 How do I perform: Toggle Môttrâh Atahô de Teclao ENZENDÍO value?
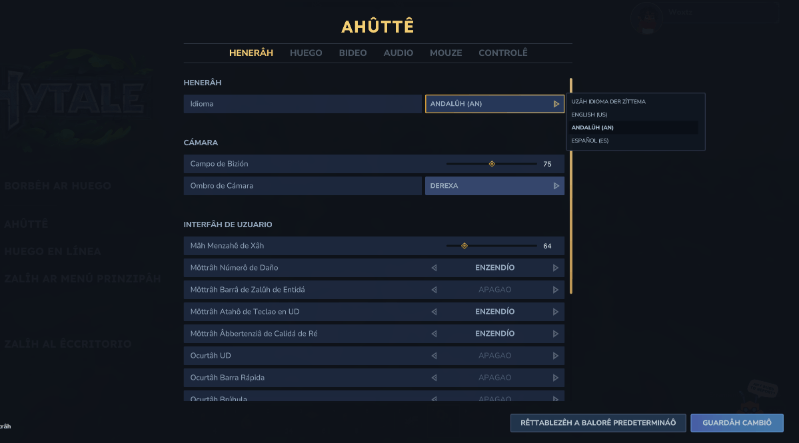[494, 311]
